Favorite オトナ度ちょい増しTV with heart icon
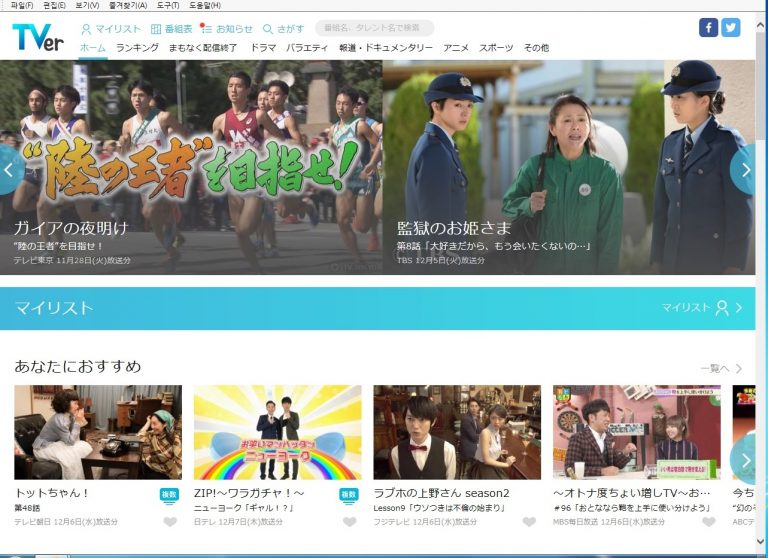Viewport: 768px width, 558px height. tap(709, 522)
